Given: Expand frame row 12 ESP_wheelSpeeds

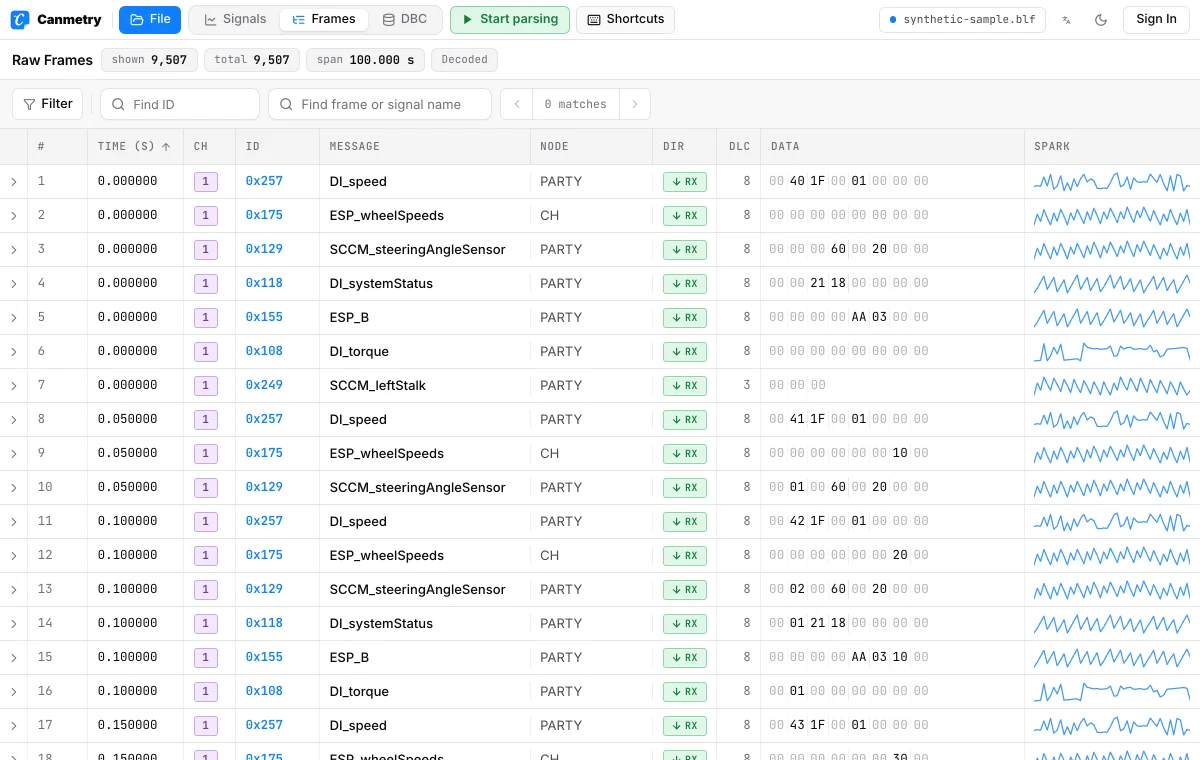Looking at the screenshot, I should click(x=14, y=556).
